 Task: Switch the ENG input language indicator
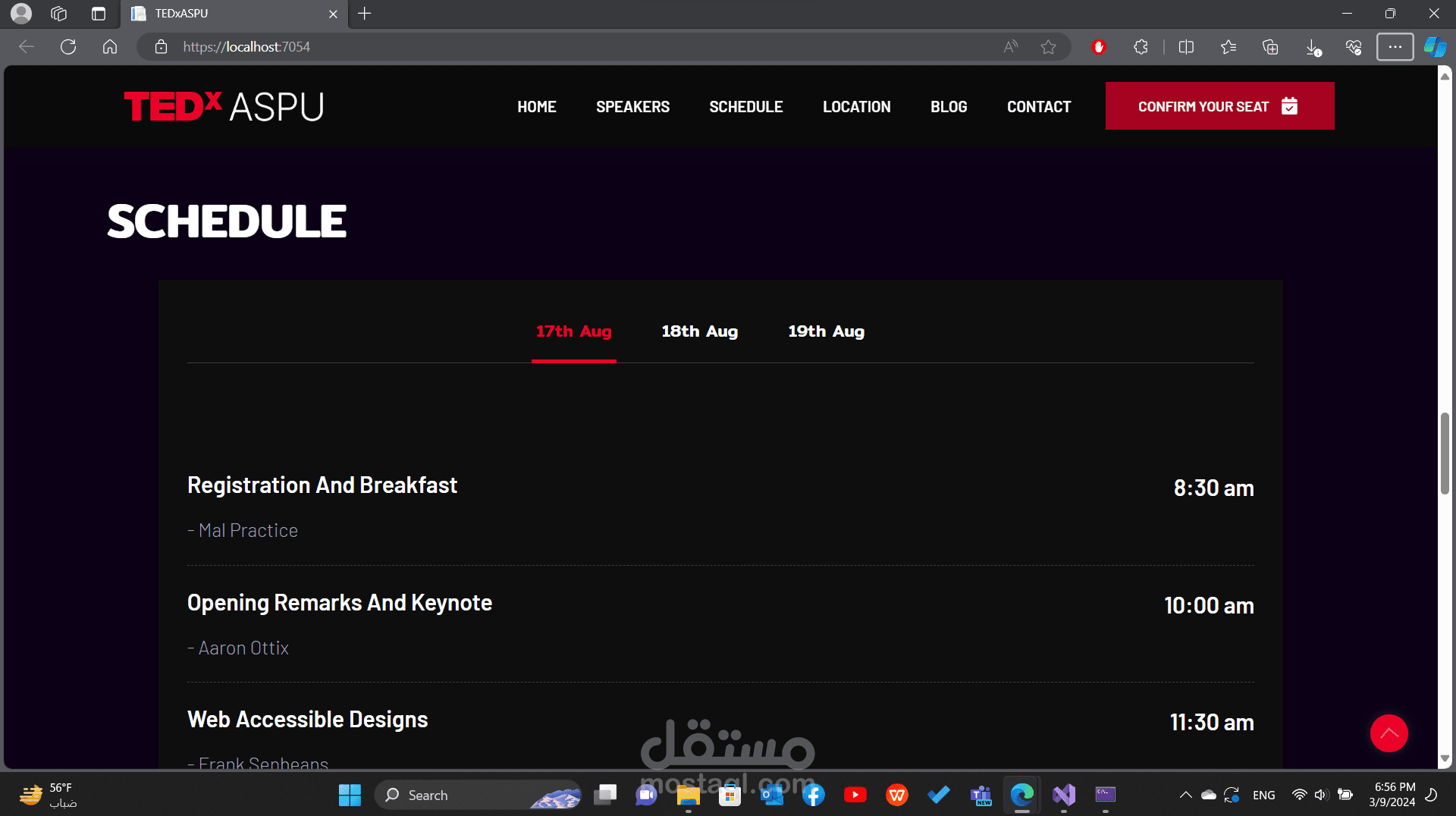[1263, 795]
